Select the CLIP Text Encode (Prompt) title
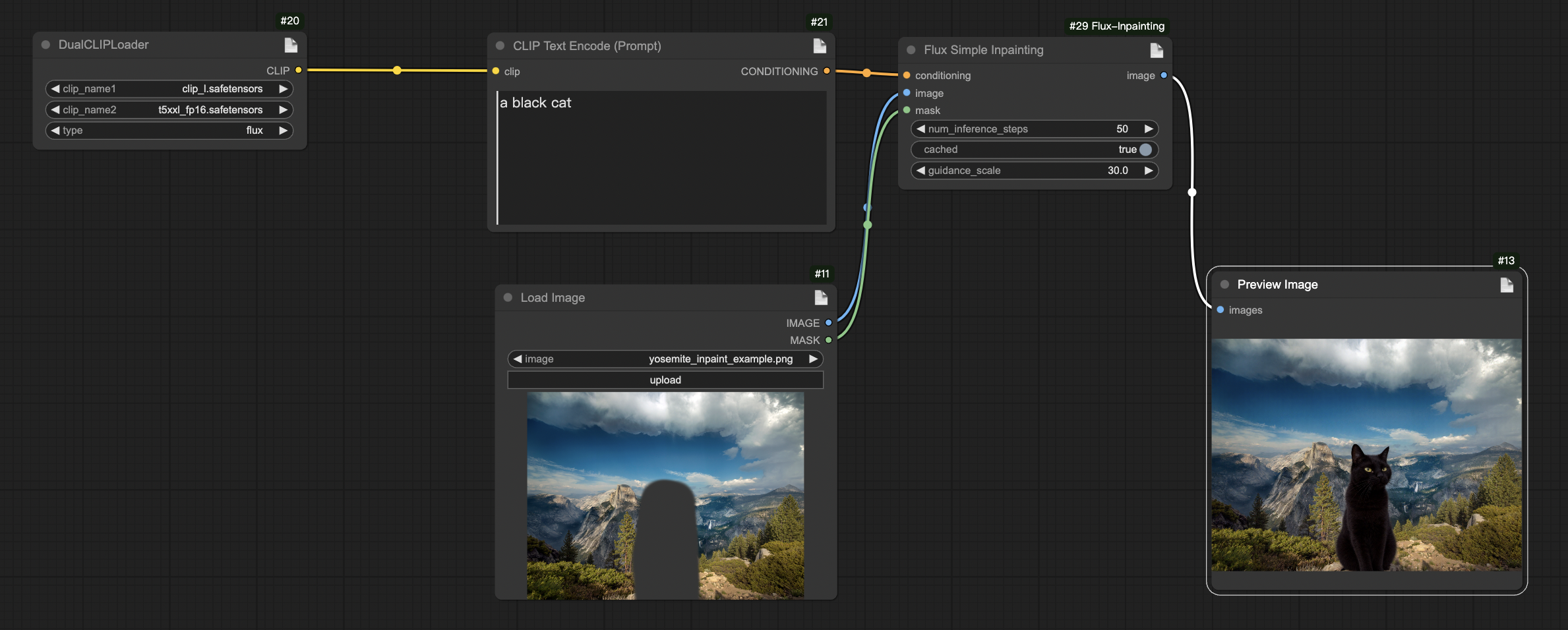The height and width of the screenshot is (630, 1568). point(587,46)
